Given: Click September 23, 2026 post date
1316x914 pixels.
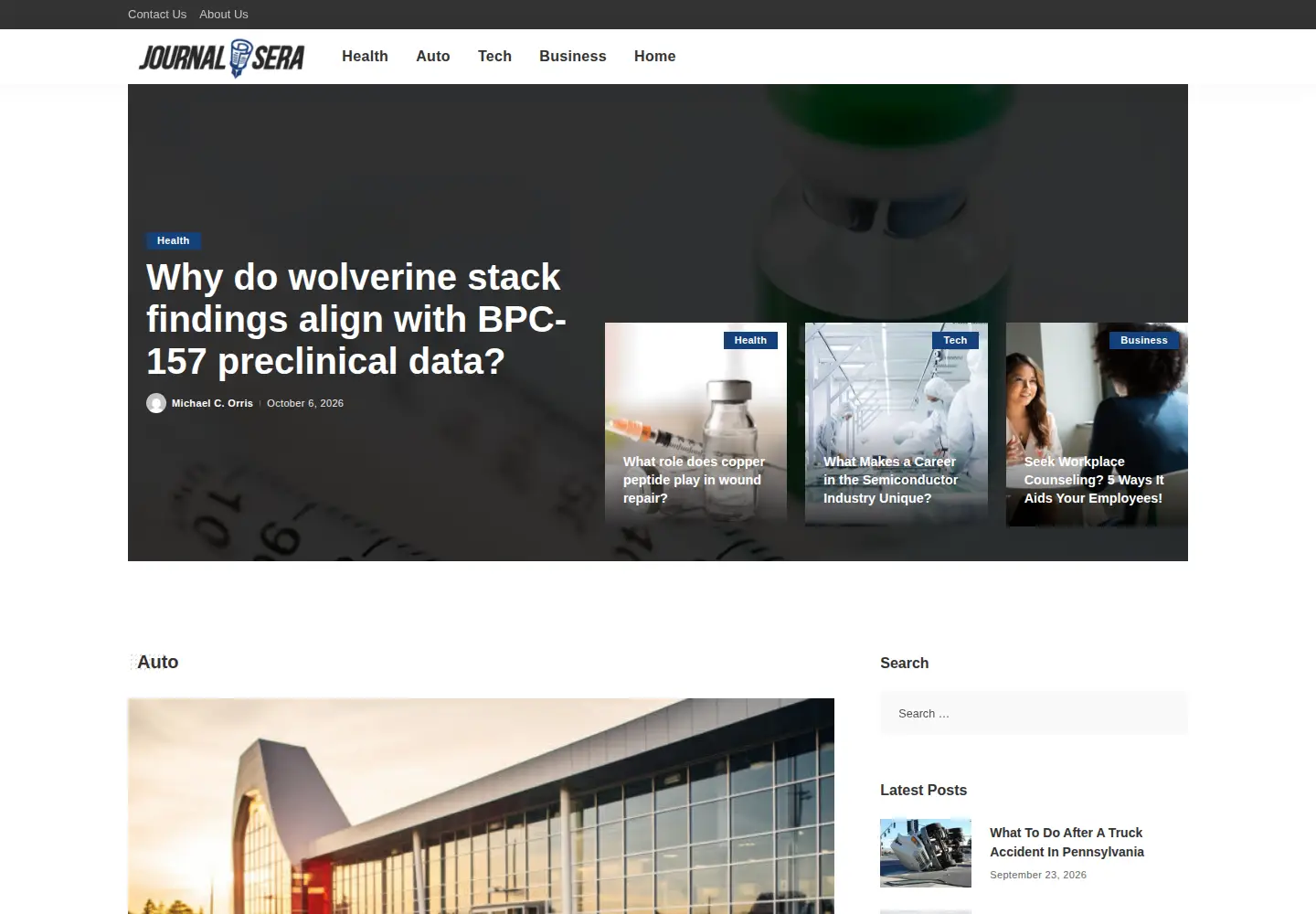Looking at the screenshot, I should pyautogui.click(x=1038, y=875).
